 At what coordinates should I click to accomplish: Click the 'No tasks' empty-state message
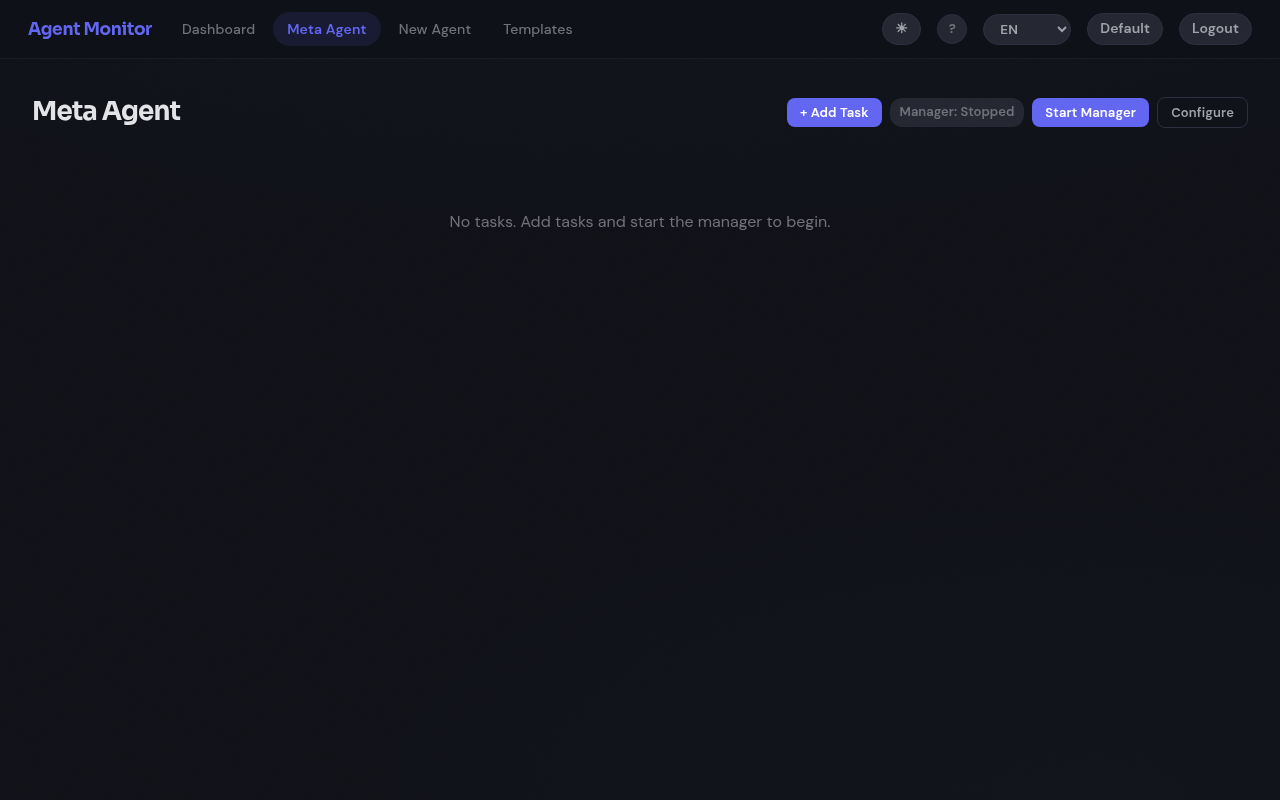point(640,221)
